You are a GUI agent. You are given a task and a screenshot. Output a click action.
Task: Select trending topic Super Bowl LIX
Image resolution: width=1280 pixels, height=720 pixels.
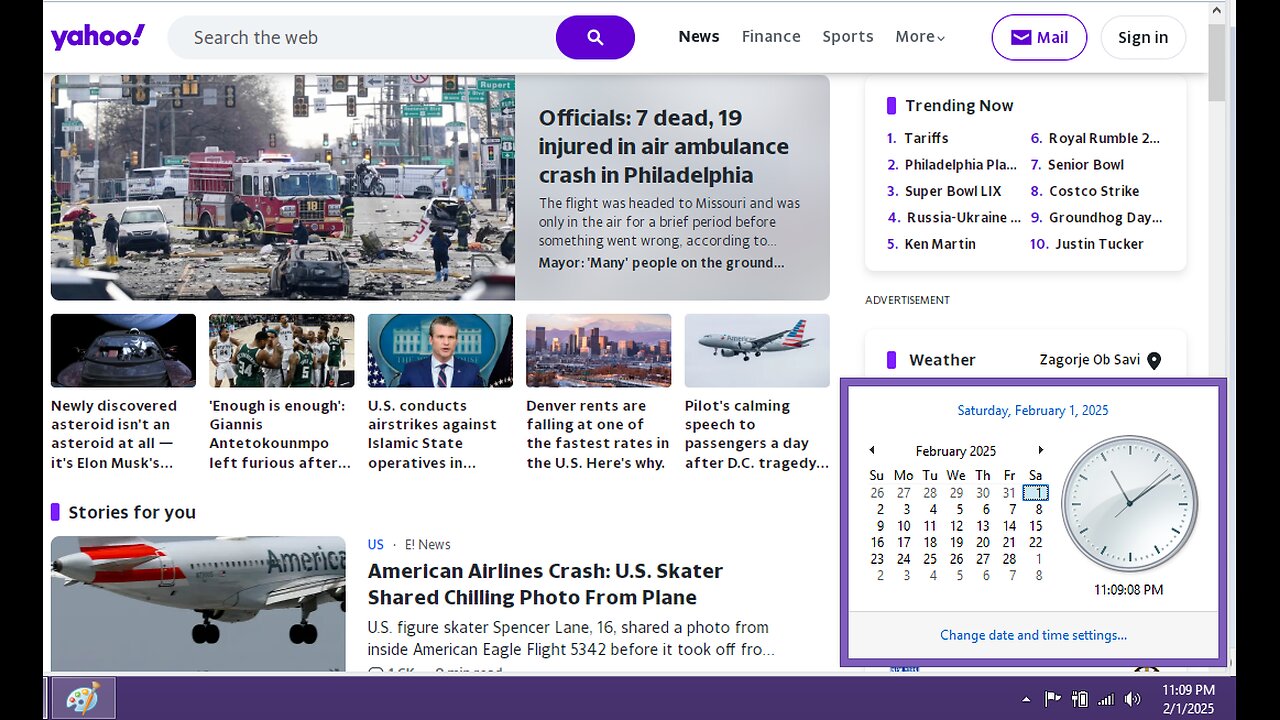[953, 191]
